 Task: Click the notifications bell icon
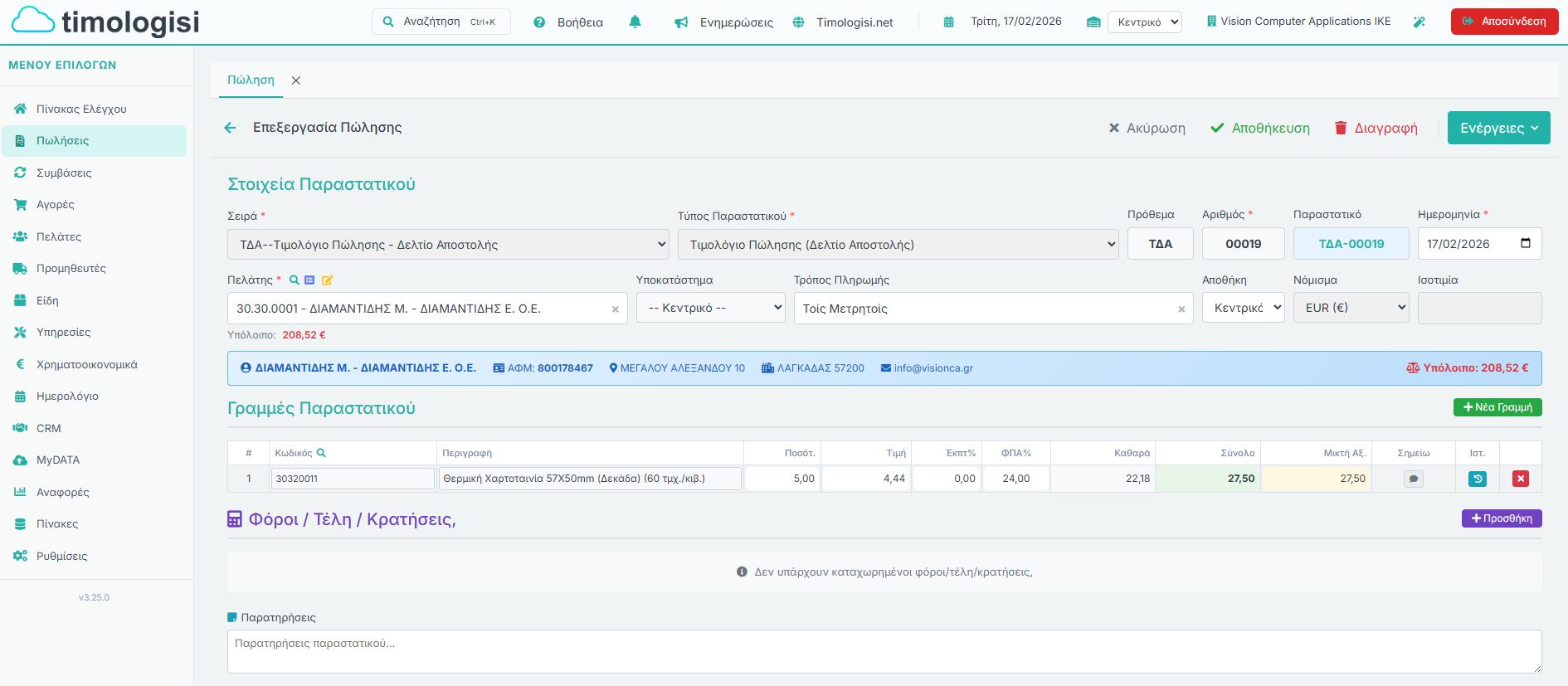(x=635, y=22)
